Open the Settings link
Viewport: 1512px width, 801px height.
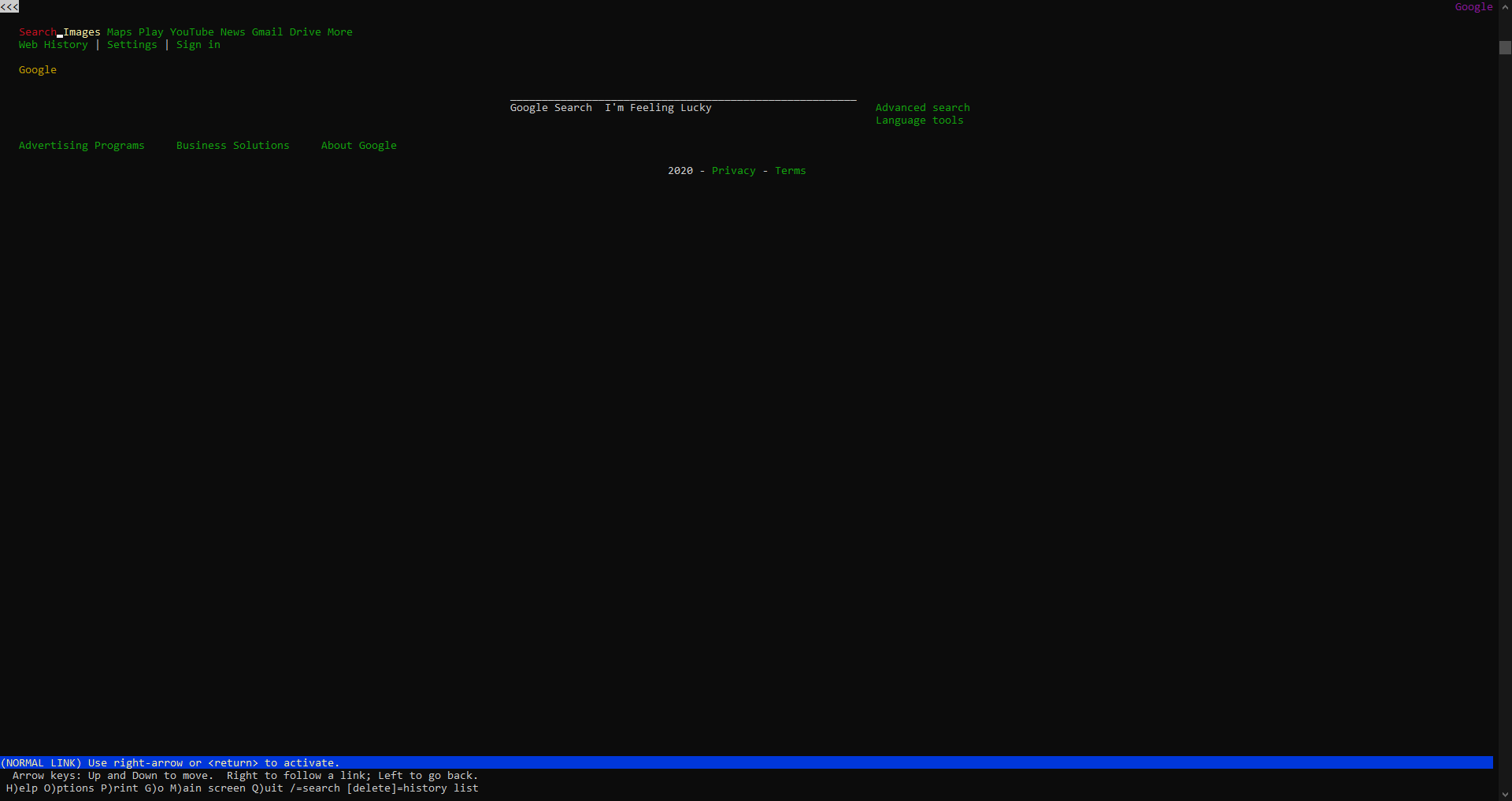click(132, 45)
